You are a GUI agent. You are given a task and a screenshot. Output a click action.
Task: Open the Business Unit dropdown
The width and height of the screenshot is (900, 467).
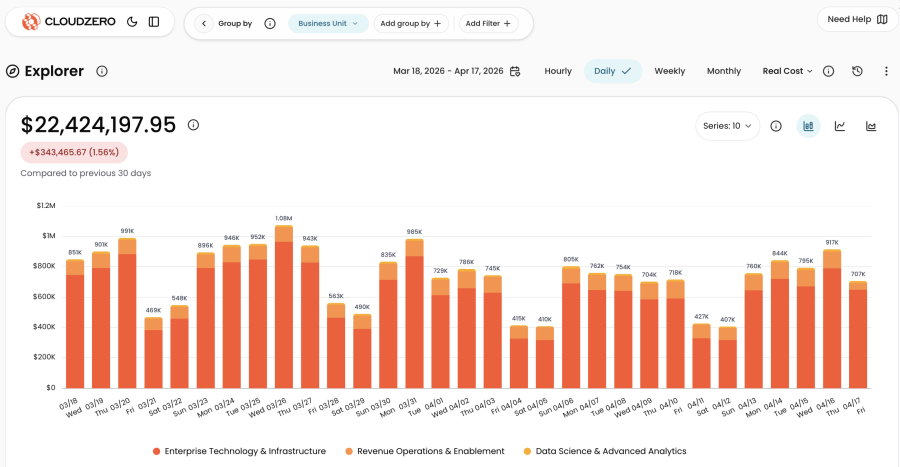point(328,24)
